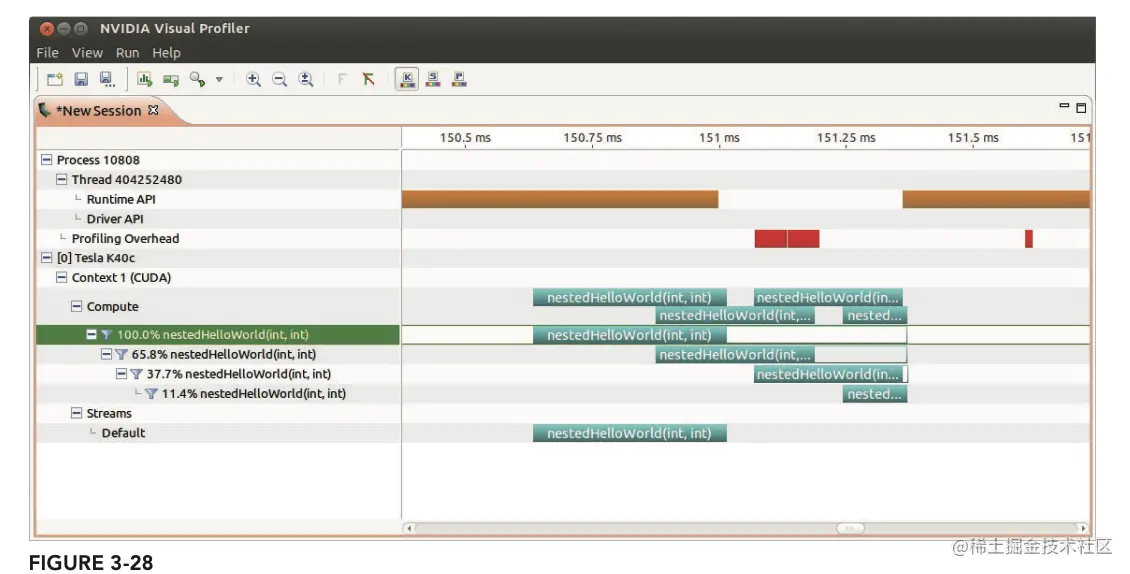Open the Run menu
The height and width of the screenshot is (574, 1130).
point(128,53)
